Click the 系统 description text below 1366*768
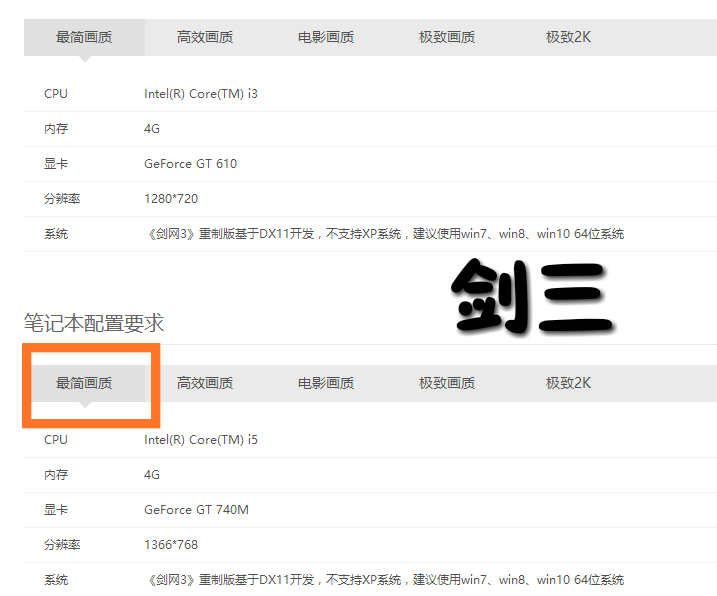This screenshot has height=596, width=717. pos(385,580)
